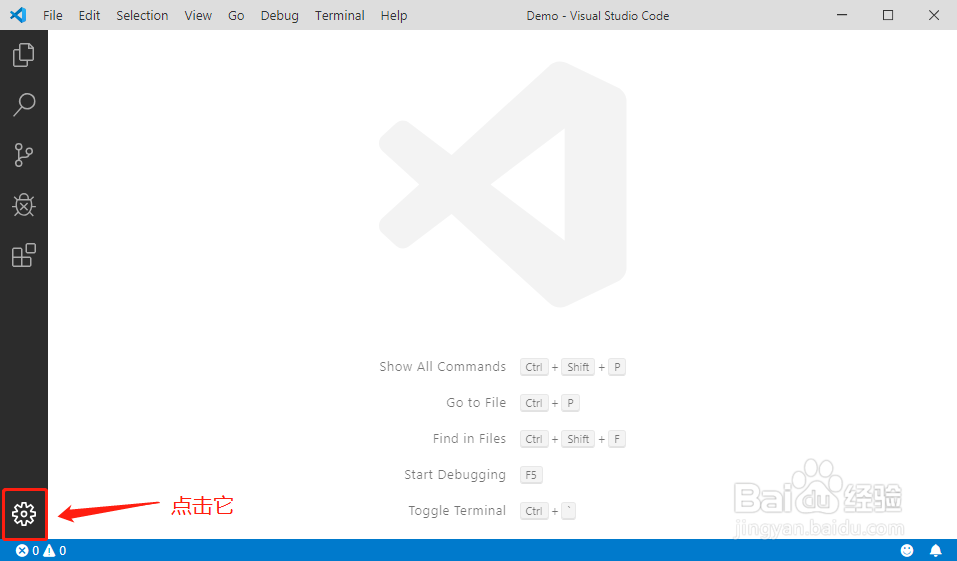
Task: Click the 'Find in Files' text
Action: (469, 439)
